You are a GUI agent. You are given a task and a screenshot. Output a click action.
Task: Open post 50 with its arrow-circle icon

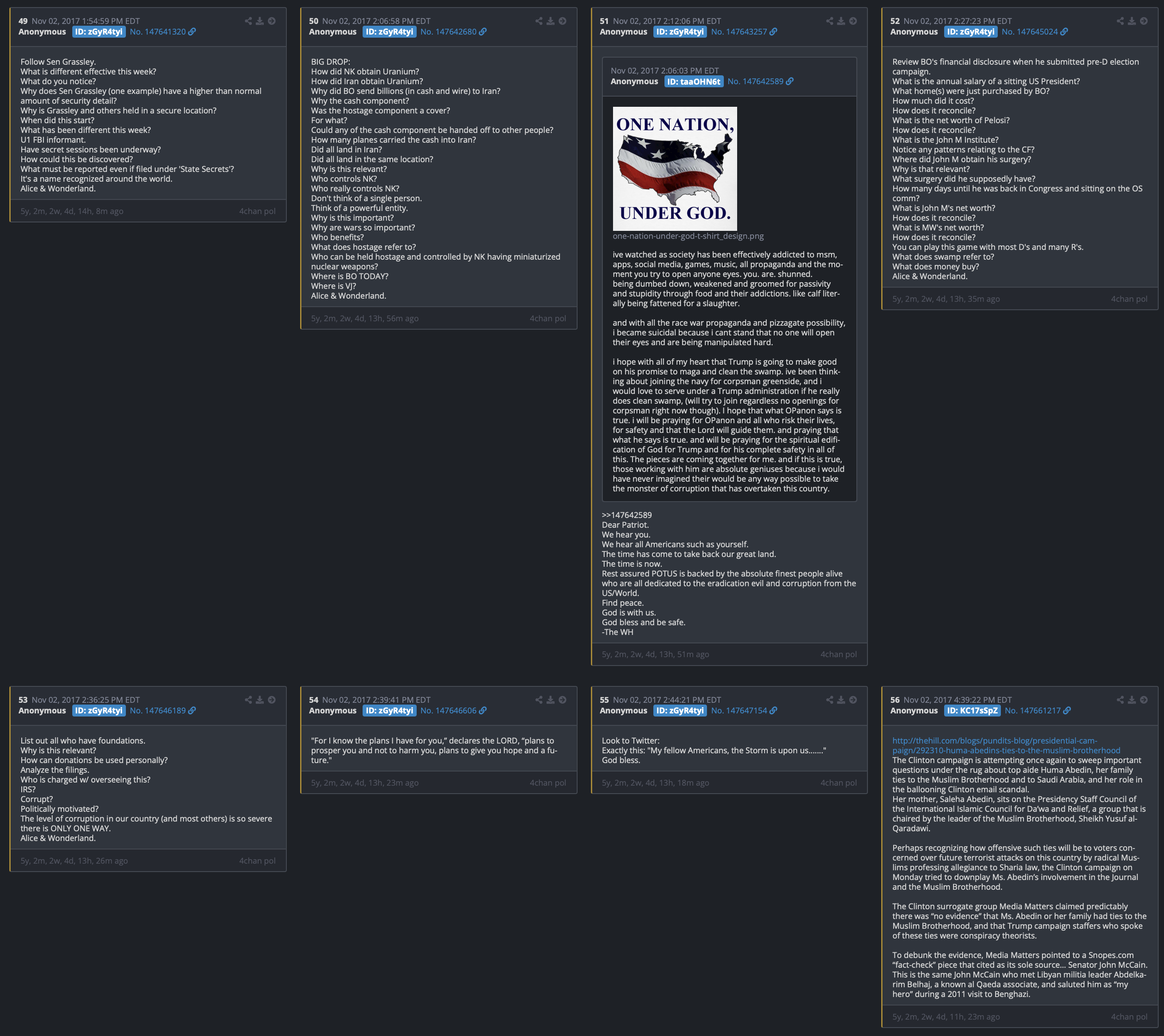point(562,21)
